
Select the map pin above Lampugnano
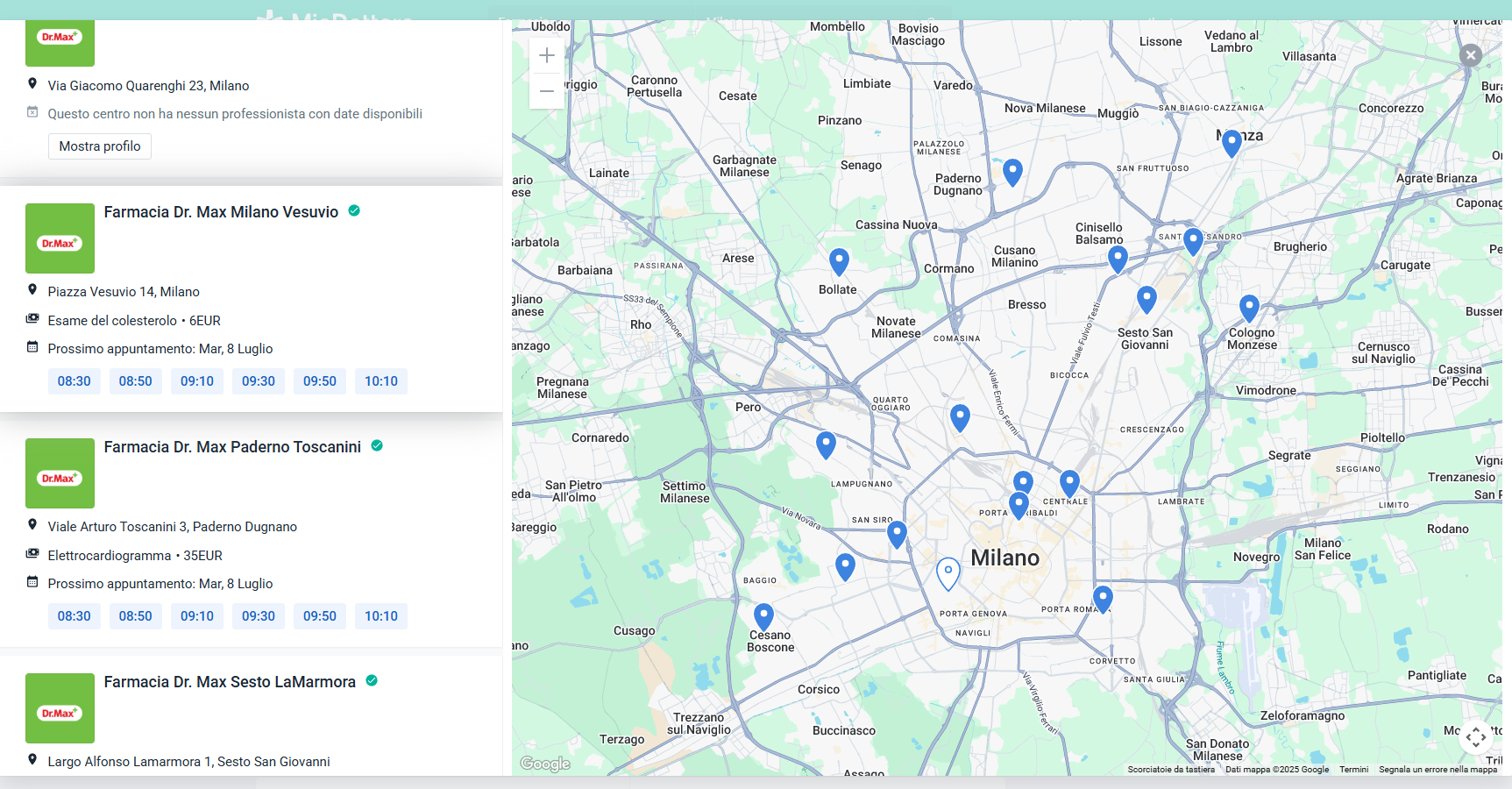(826, 446)
